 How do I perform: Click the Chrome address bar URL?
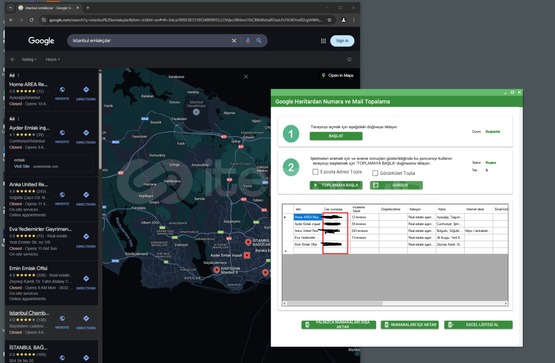(185, 20)
